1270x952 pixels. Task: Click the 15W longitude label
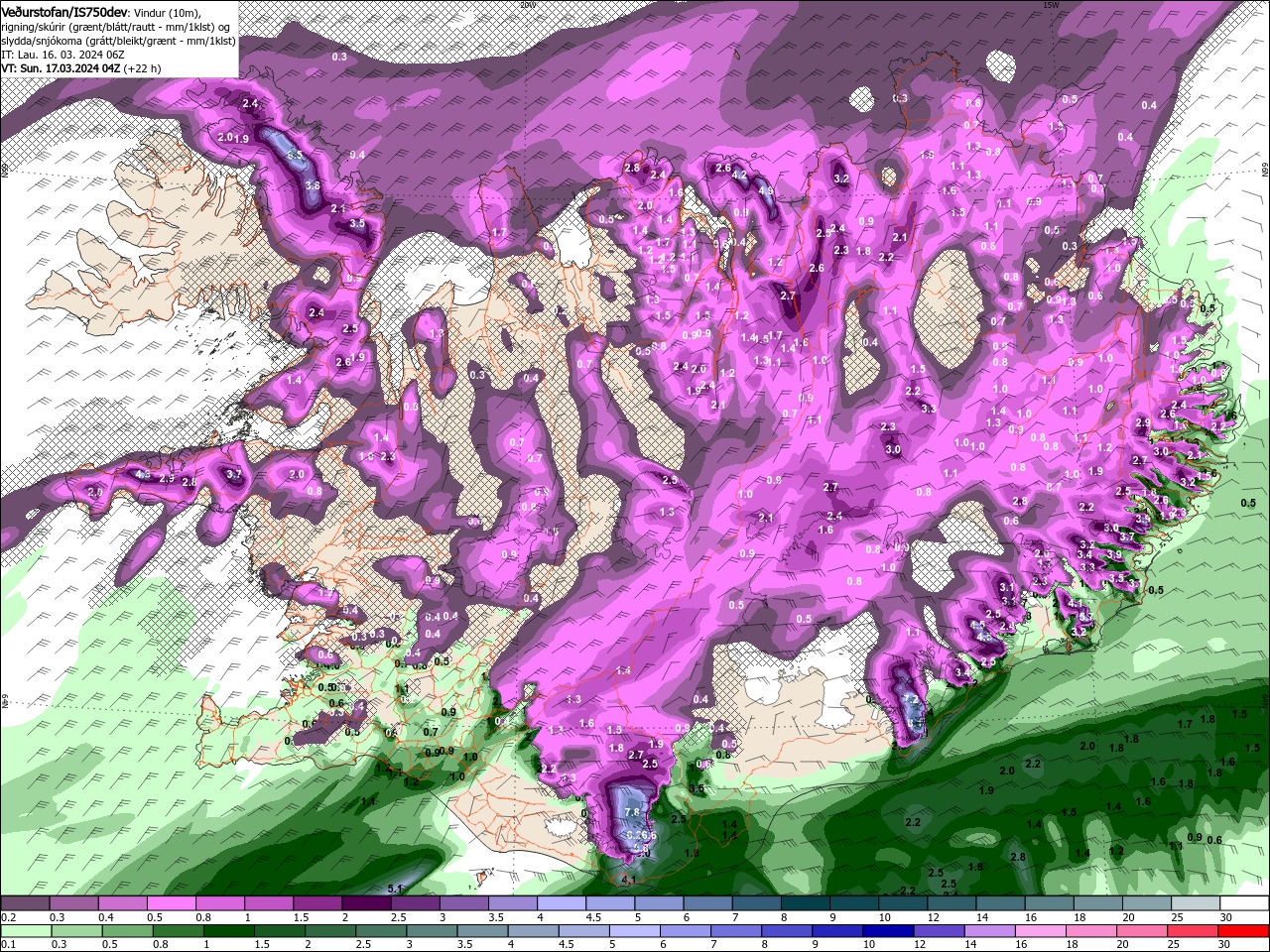(x=1051, y=5)
